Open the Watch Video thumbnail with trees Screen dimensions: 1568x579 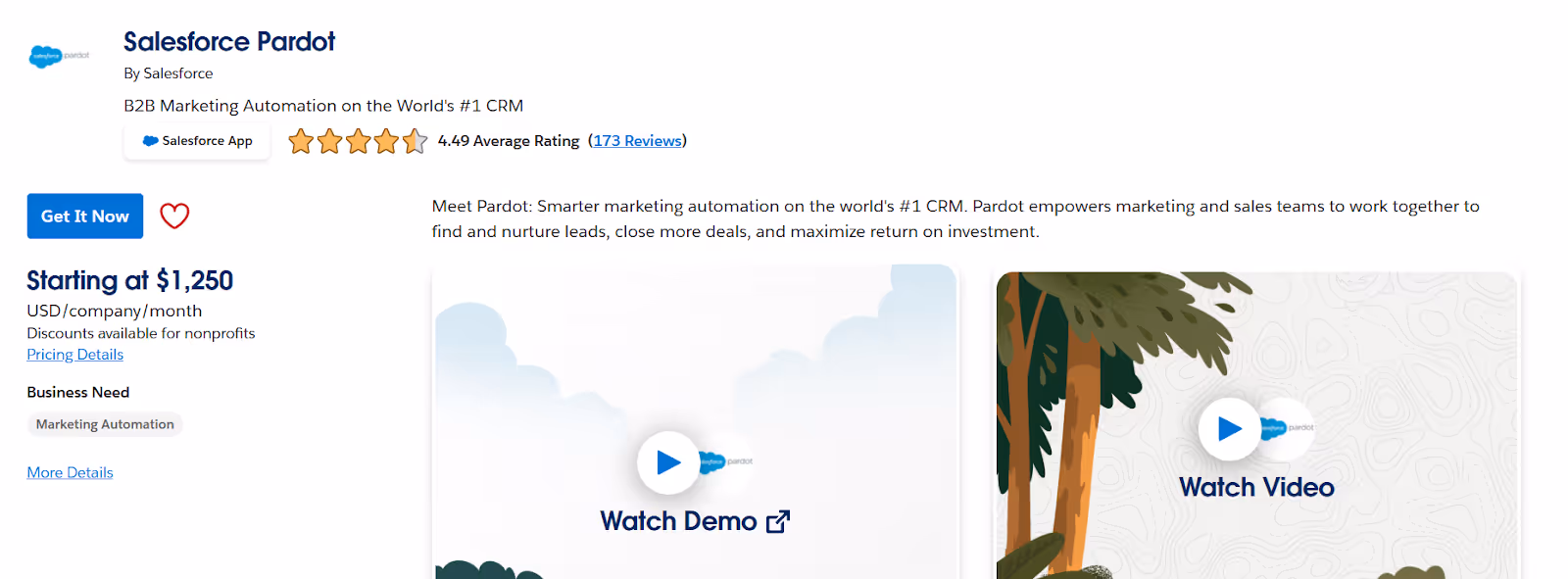(x=1257, y=425)
